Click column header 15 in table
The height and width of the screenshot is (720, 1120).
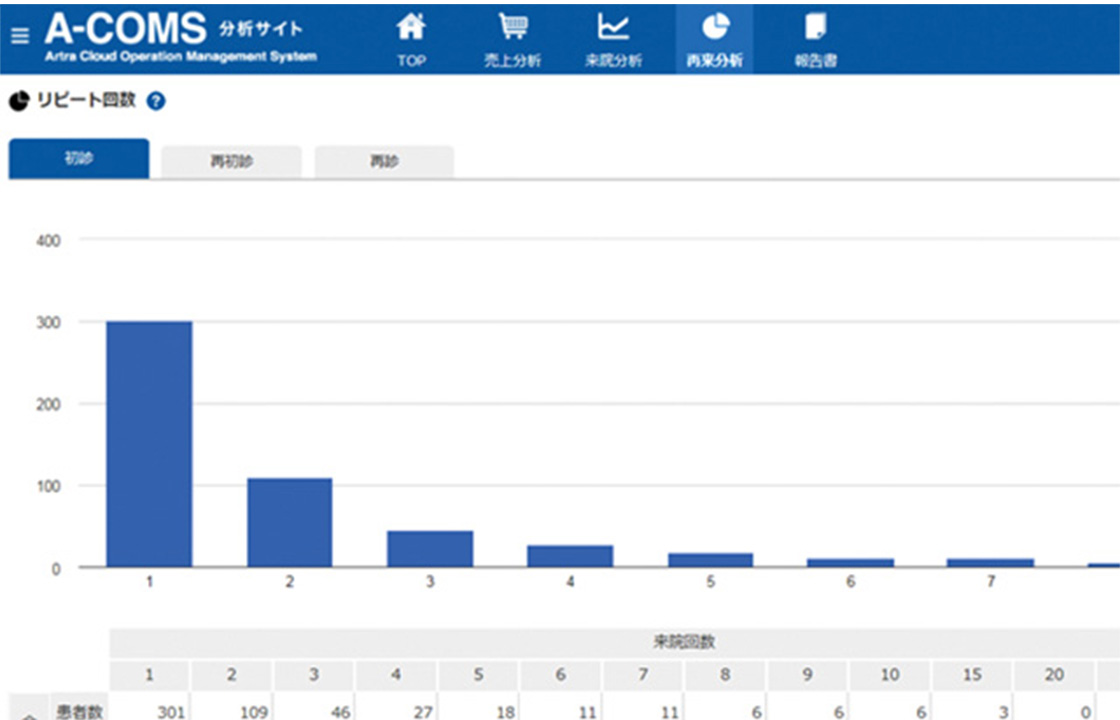tap(972, 675)
